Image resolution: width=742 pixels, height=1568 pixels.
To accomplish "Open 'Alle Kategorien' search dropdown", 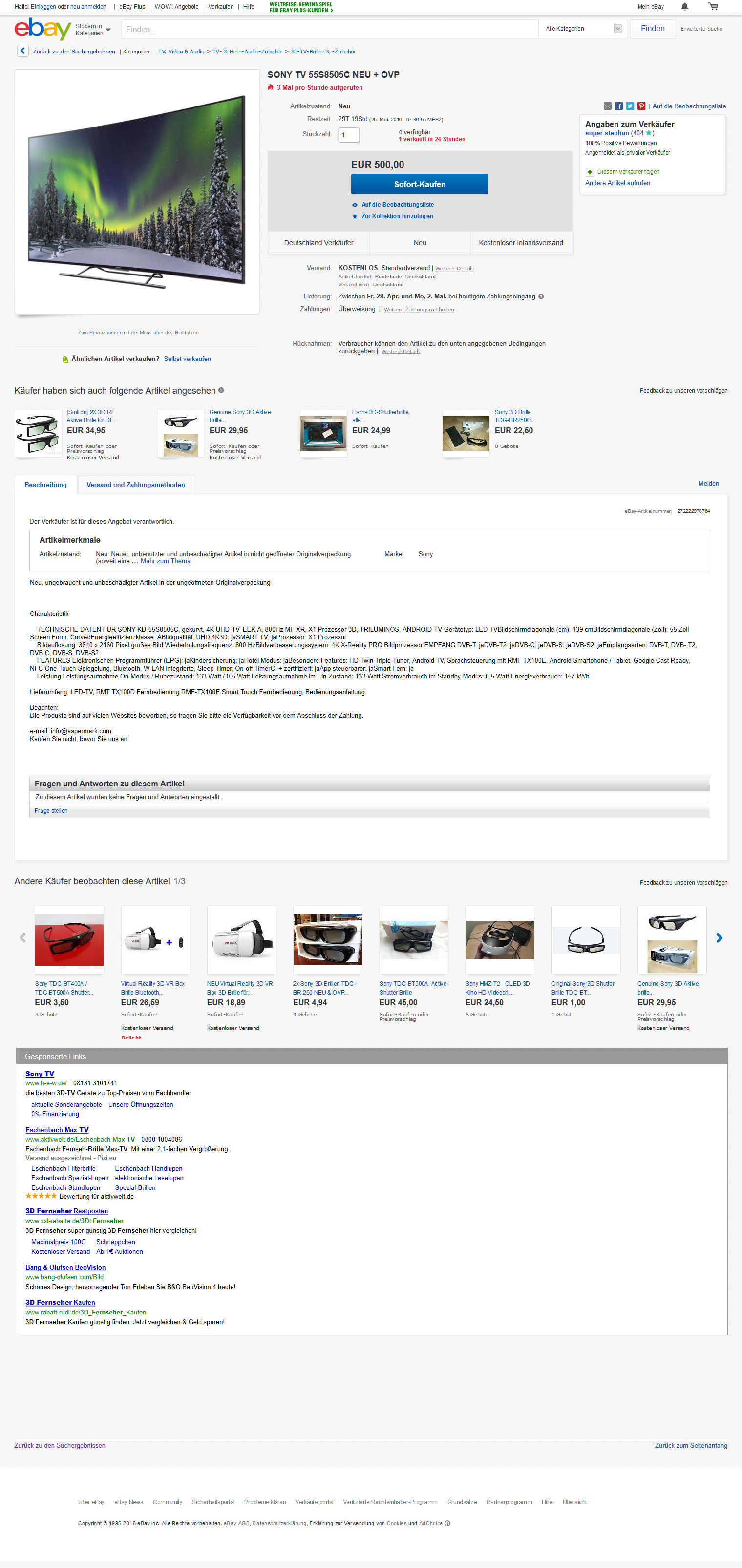I will click(583, 29).
